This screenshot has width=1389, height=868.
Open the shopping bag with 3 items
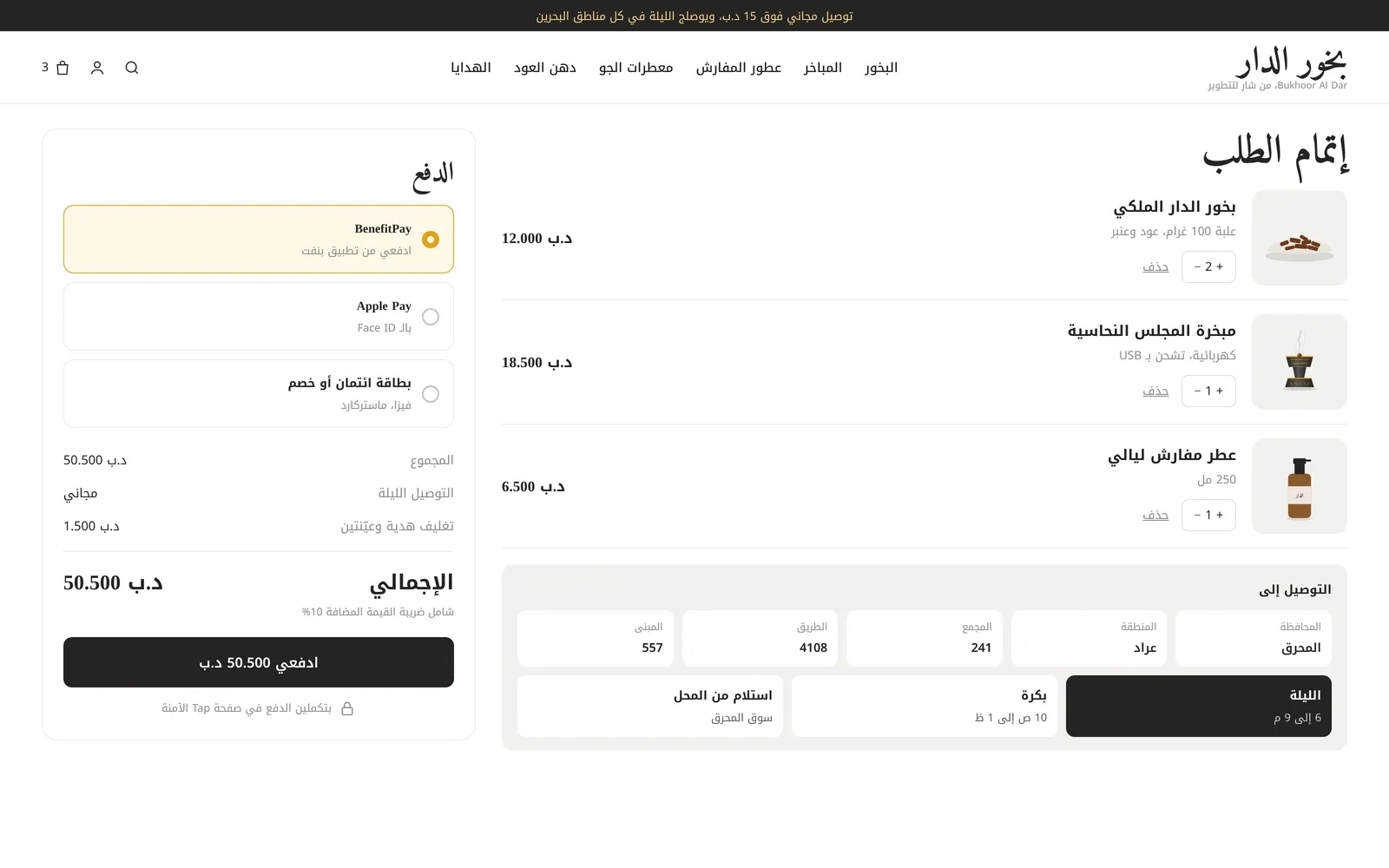(56, 68)
